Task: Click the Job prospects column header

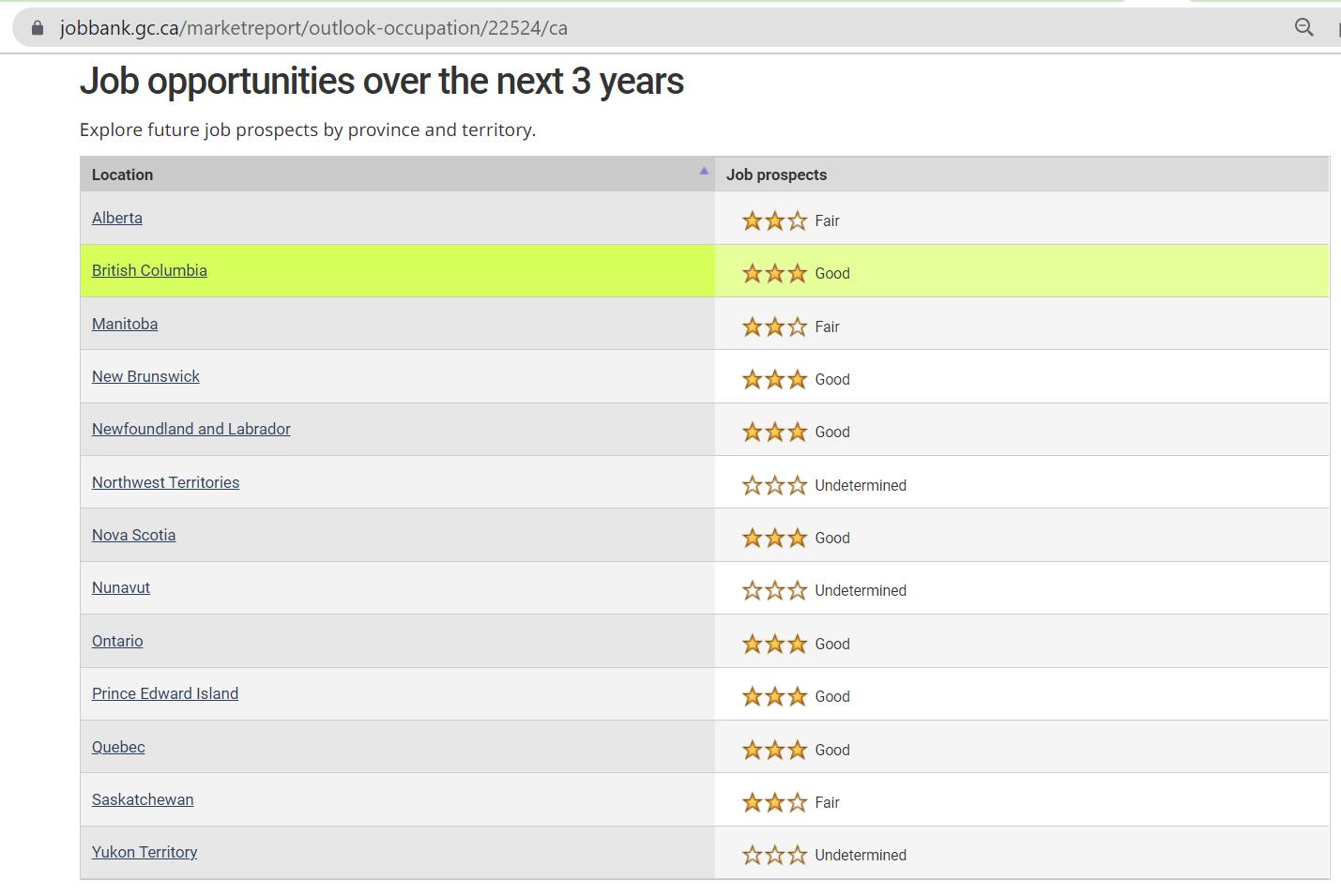Action: pyautogui.click(x=776, y=175)
